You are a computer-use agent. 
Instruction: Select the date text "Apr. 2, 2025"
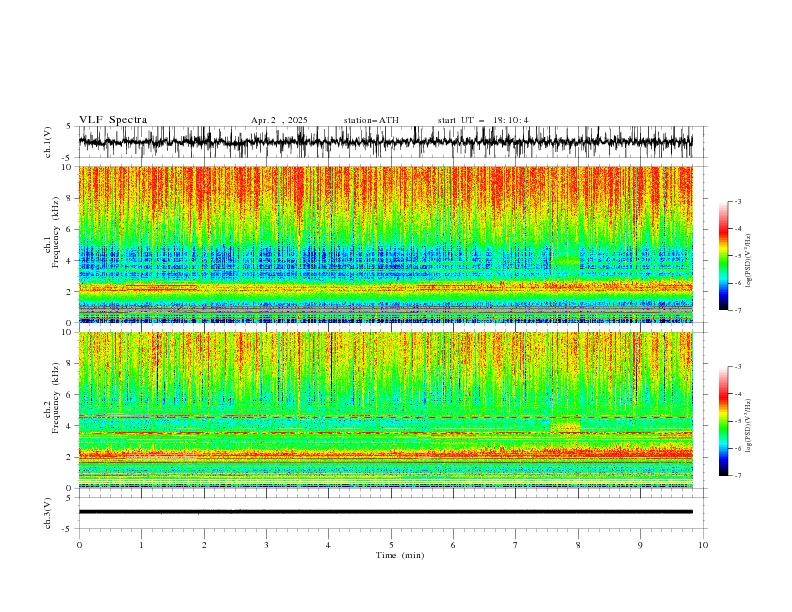pos(279,120)
